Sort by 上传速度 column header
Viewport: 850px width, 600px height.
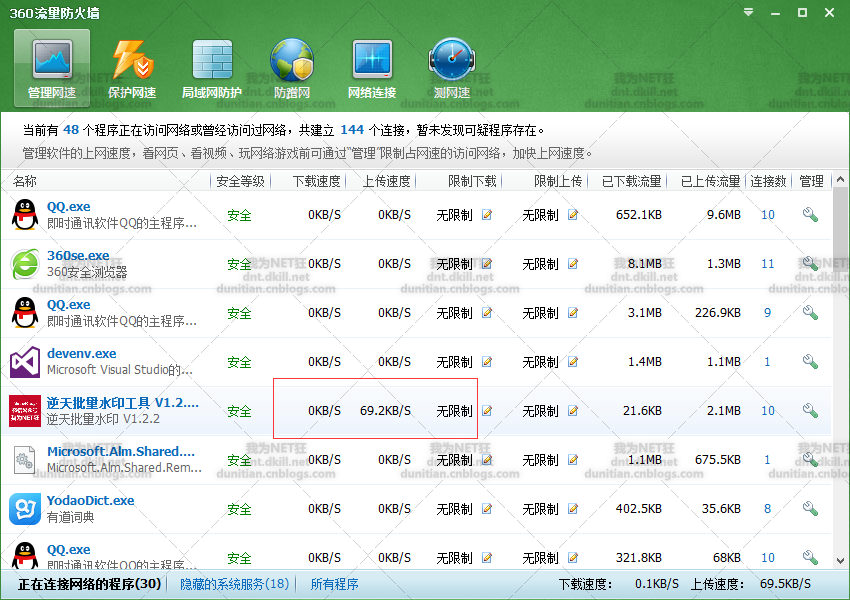pos(387,181)
